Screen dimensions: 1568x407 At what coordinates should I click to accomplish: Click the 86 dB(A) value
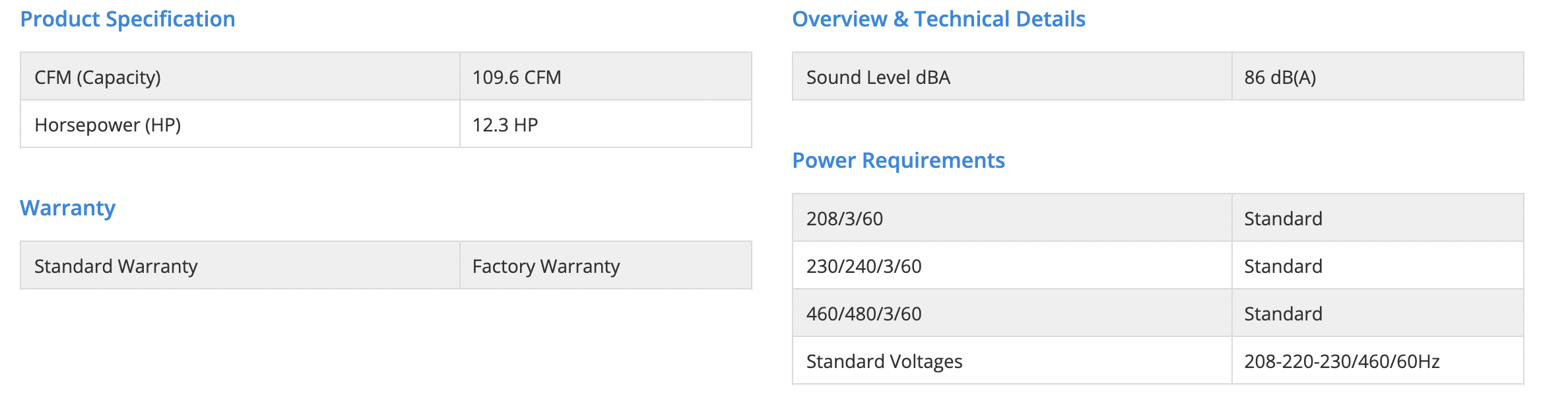tap(1280, 77)
